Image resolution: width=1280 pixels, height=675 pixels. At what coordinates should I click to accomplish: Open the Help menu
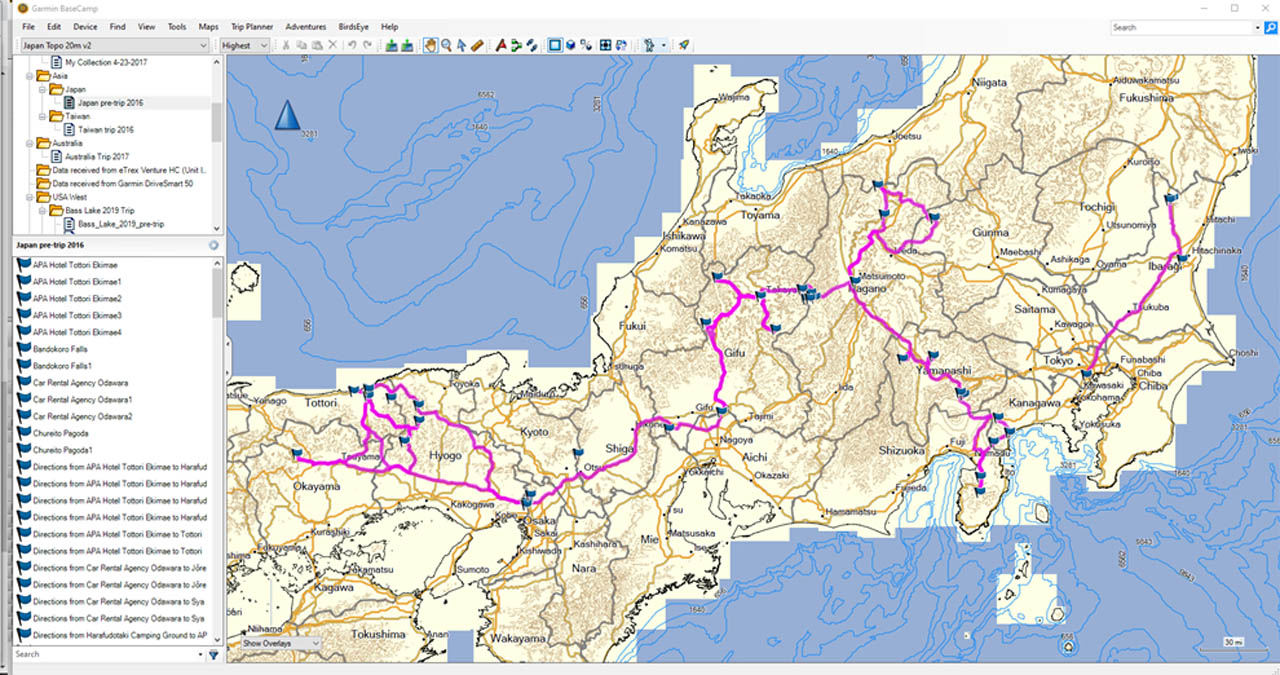[x=389, y=27]
